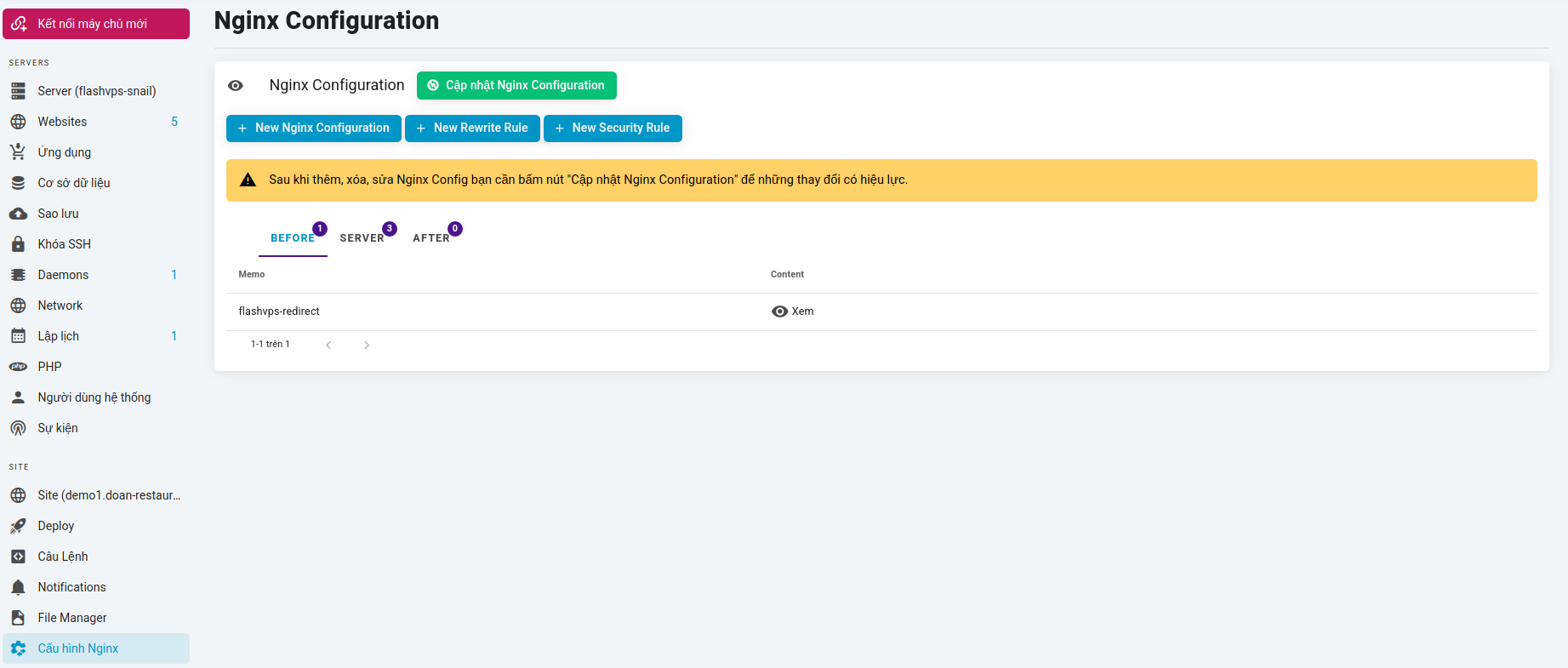Select the Sao lưu cloud upload icon

[x=18, y=214]
